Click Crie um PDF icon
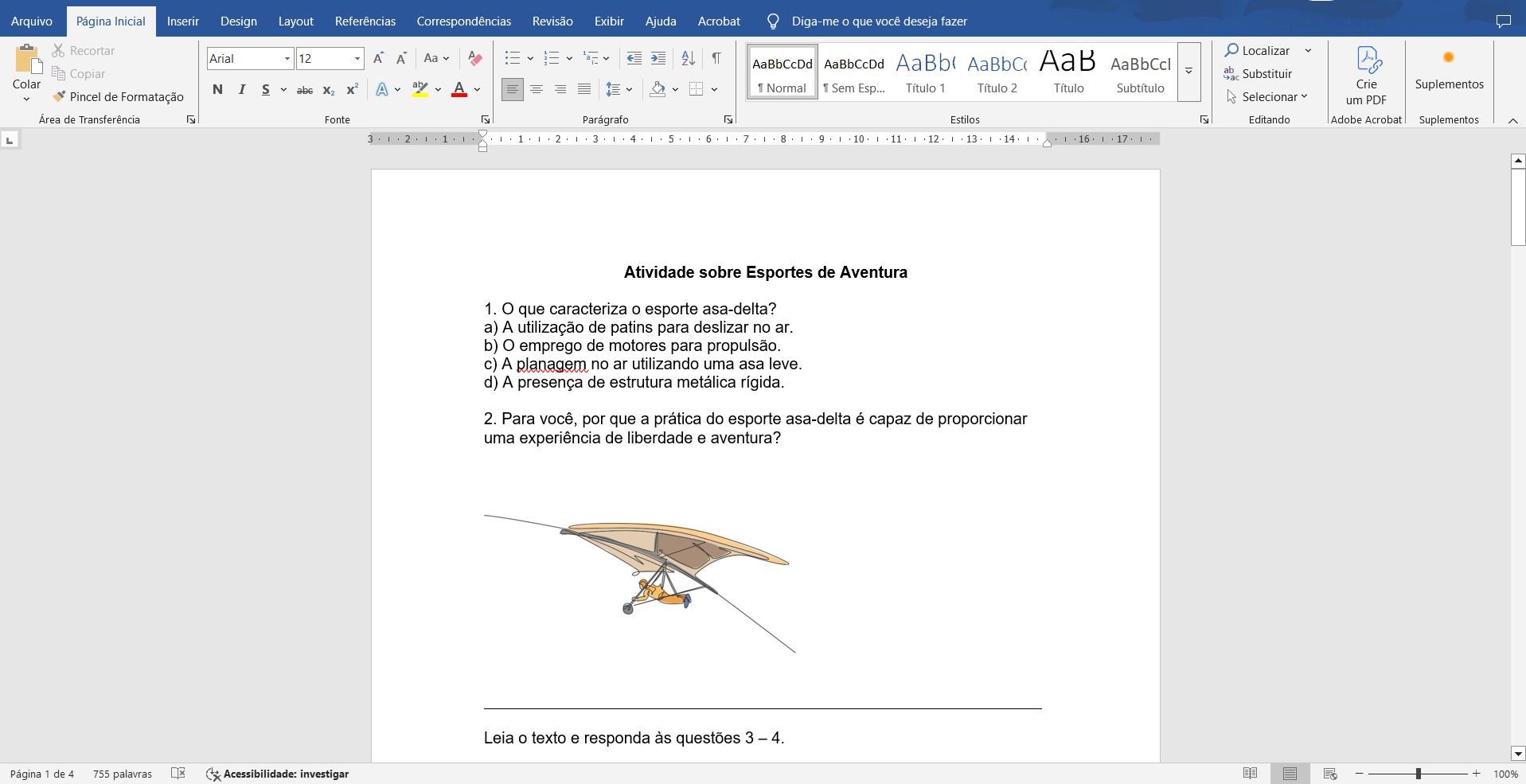 1367,76
